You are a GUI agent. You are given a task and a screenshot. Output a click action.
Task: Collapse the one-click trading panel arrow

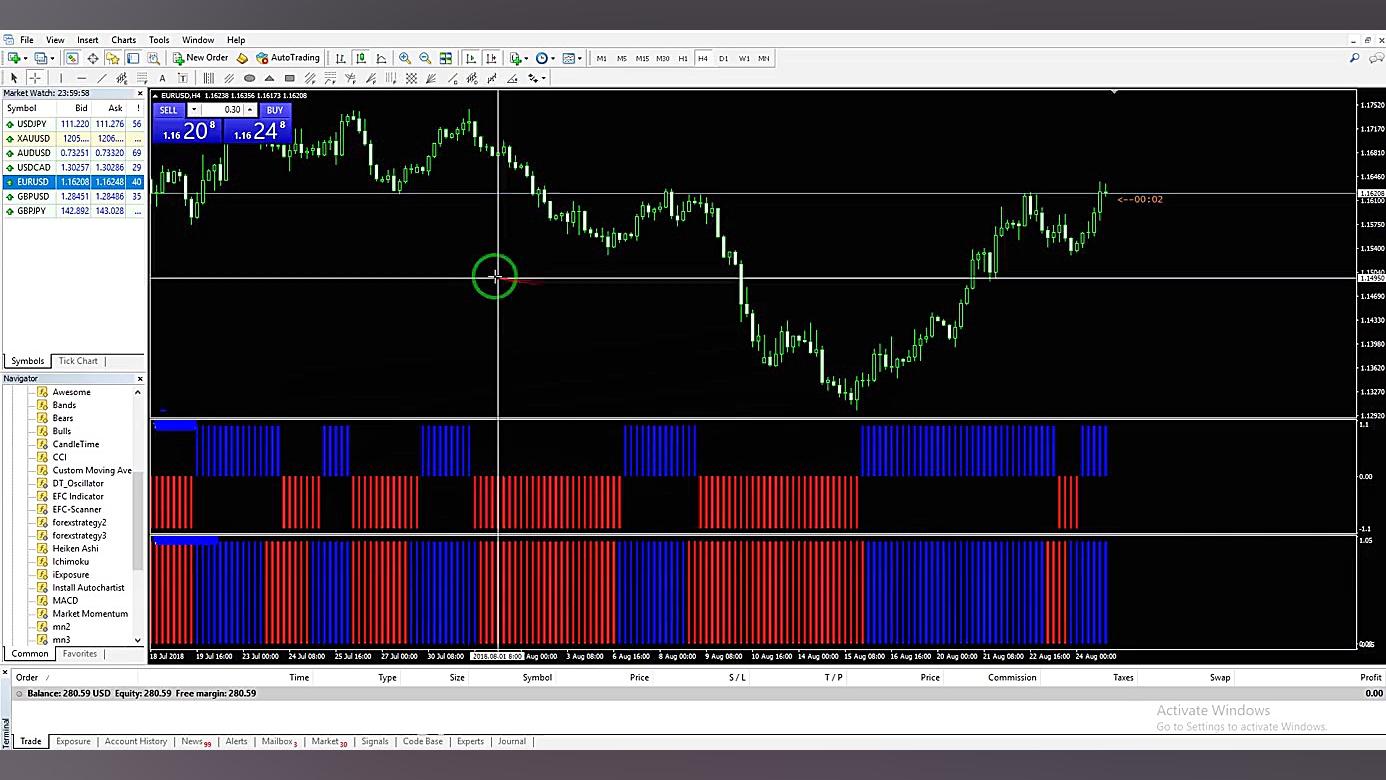[x=157, y=96]
